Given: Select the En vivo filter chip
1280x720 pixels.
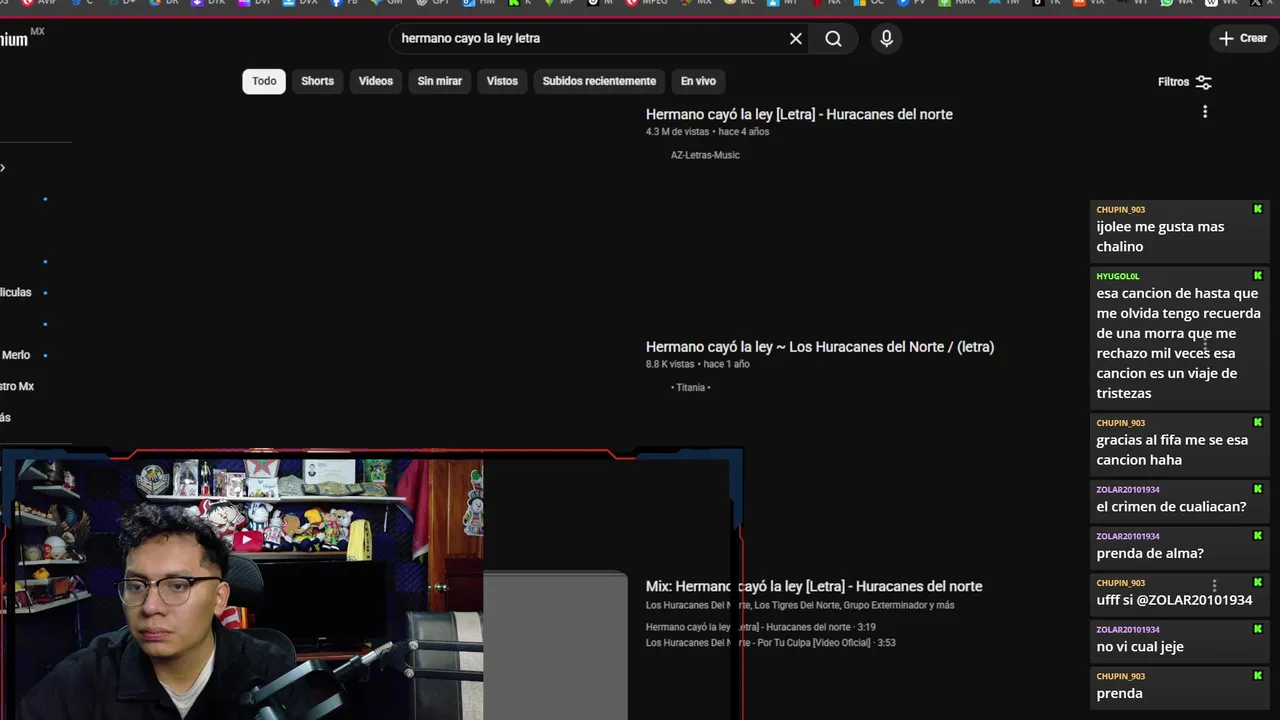Looking at the screenshot, I should tap(698, 81).
